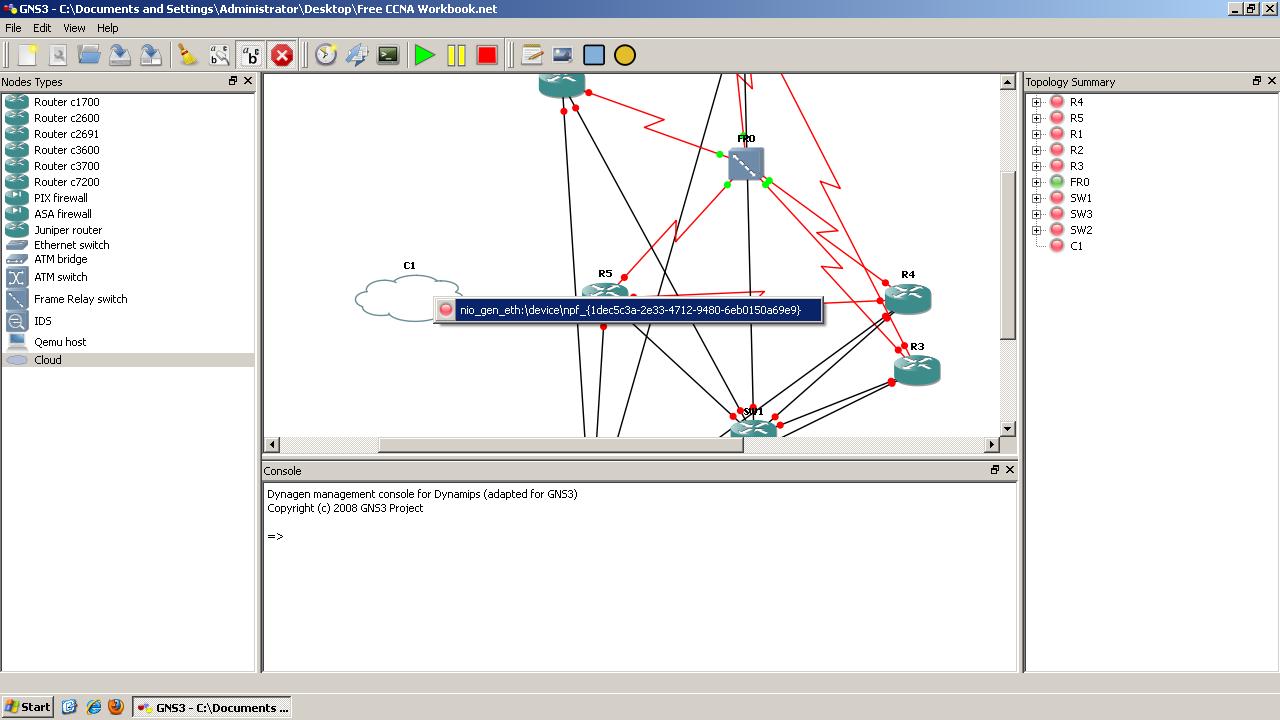The height and width of the screenshot is (720, 1280).
Task: Open the File menu
Action: point(13,28)
